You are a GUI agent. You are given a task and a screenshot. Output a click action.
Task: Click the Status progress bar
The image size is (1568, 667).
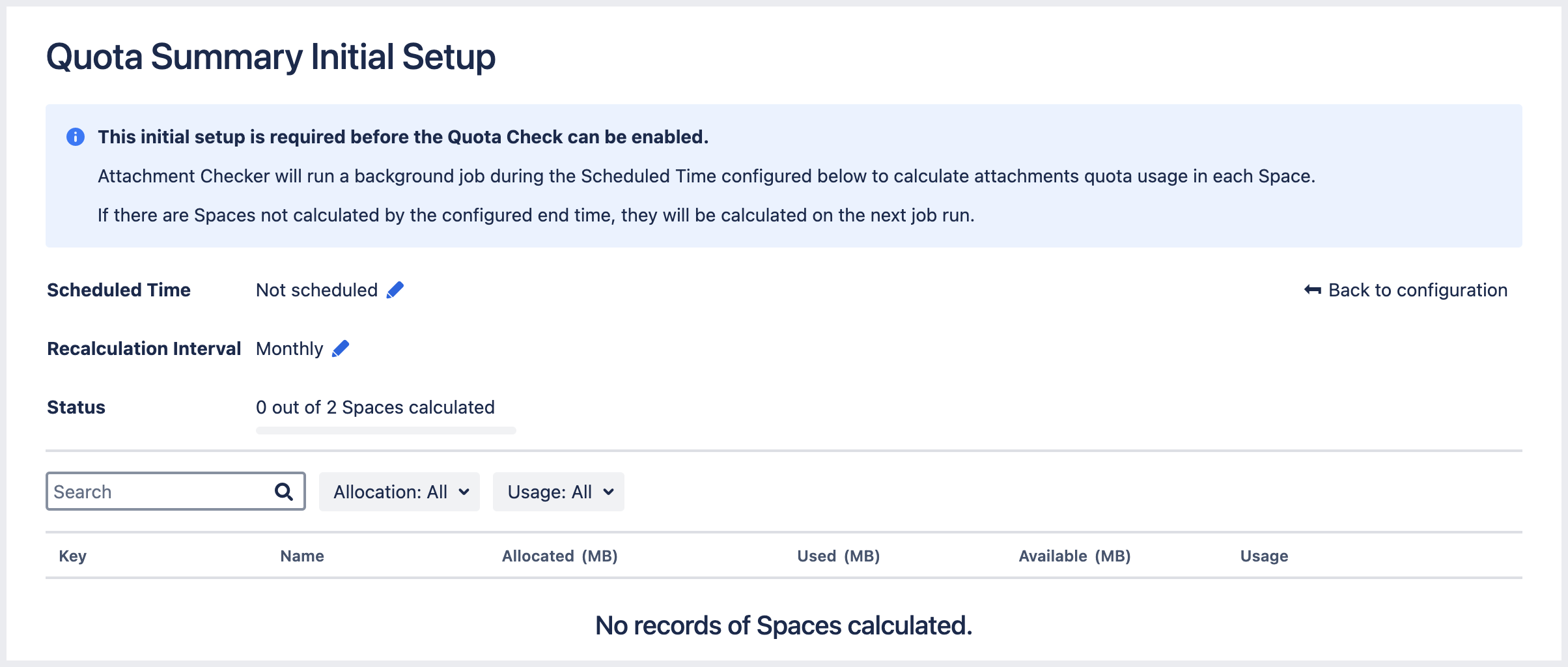(385, 430)
